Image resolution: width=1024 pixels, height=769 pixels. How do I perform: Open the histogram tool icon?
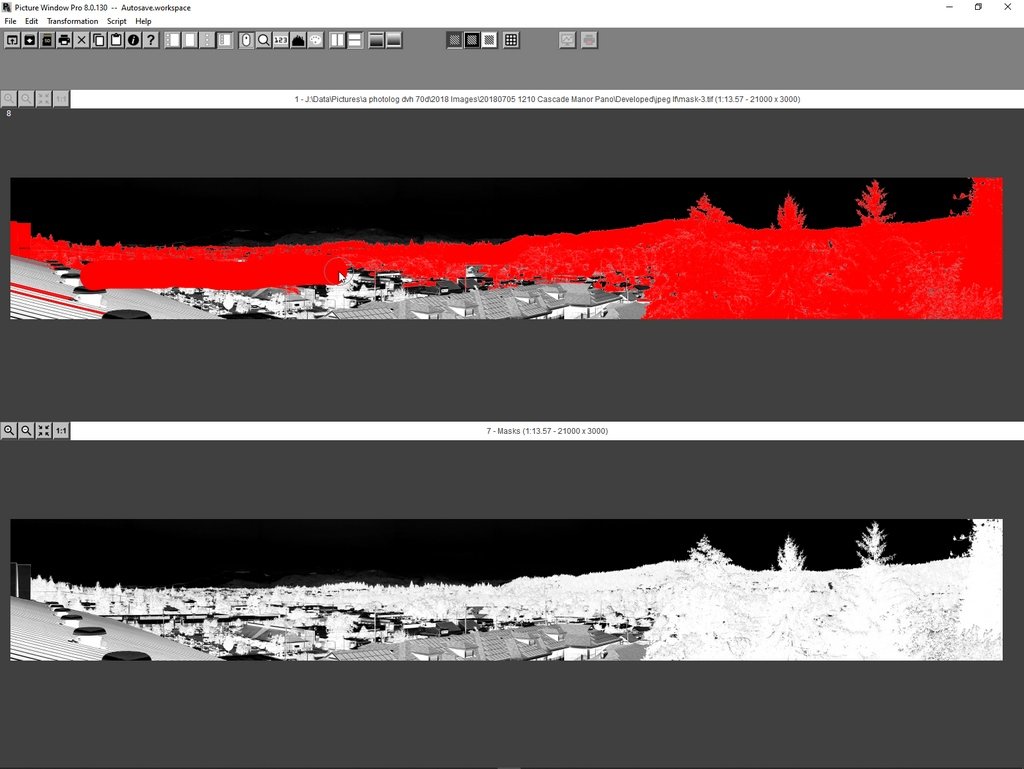click(298, 40)
